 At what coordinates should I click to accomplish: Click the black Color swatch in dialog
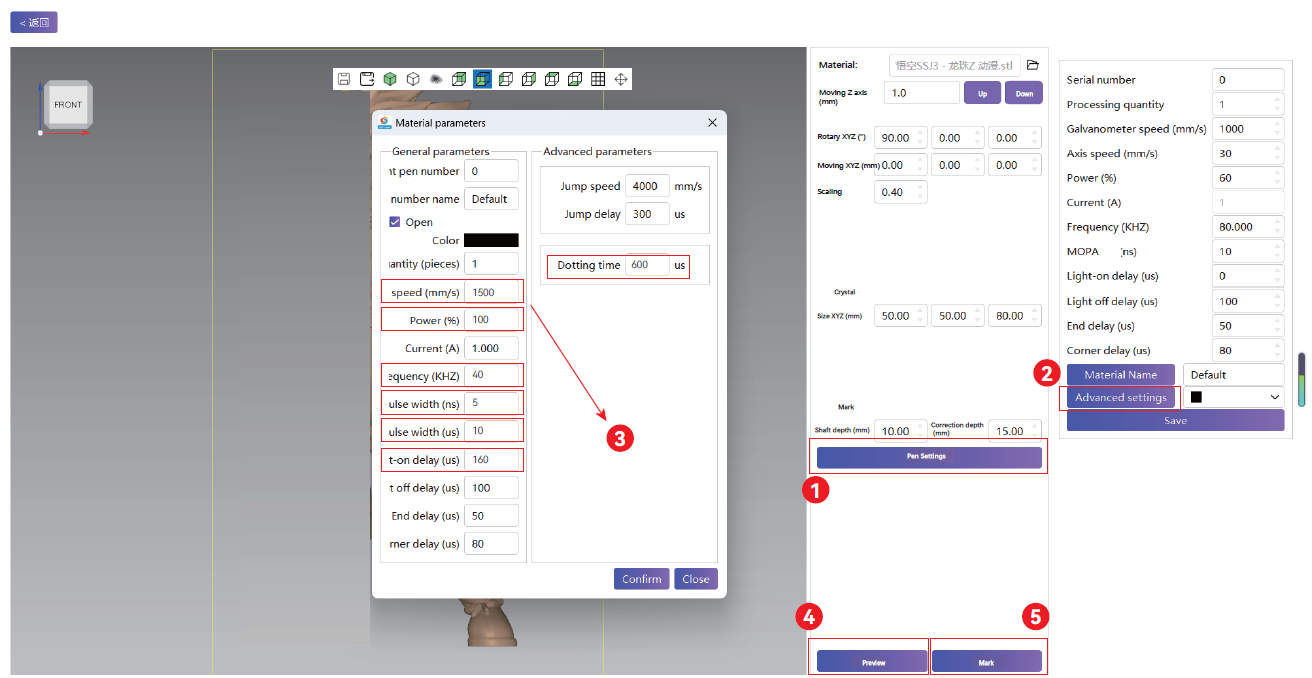coord(491,240)
